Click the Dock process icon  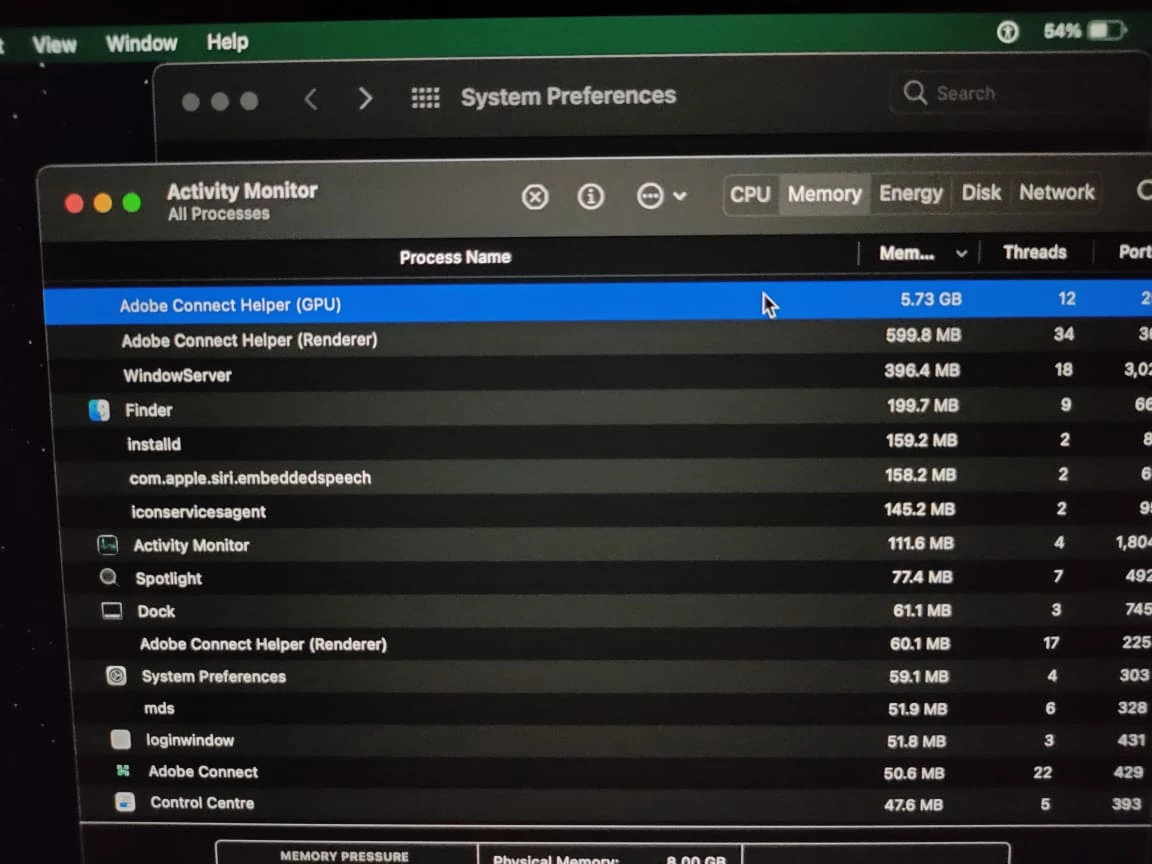point(112,611)
